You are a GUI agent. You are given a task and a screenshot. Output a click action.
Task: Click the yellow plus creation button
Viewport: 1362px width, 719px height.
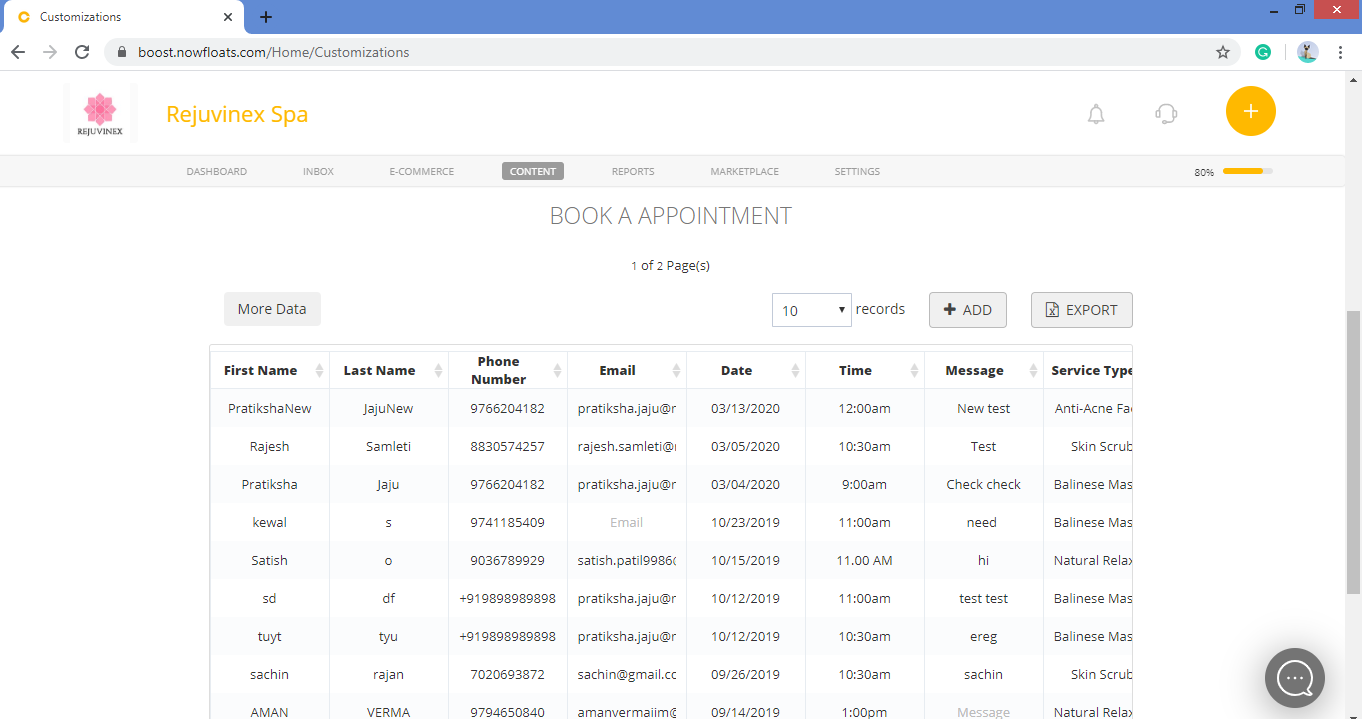click(1250, 112)
